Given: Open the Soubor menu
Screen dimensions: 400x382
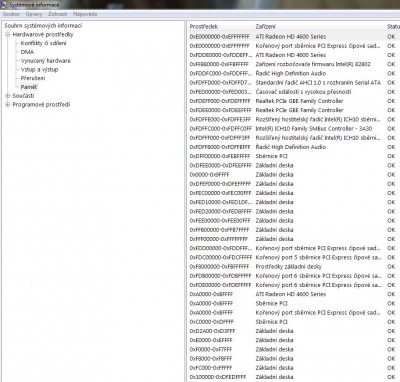Looking at the screenshot, I should pyautogui.click(x=11, y=14).
